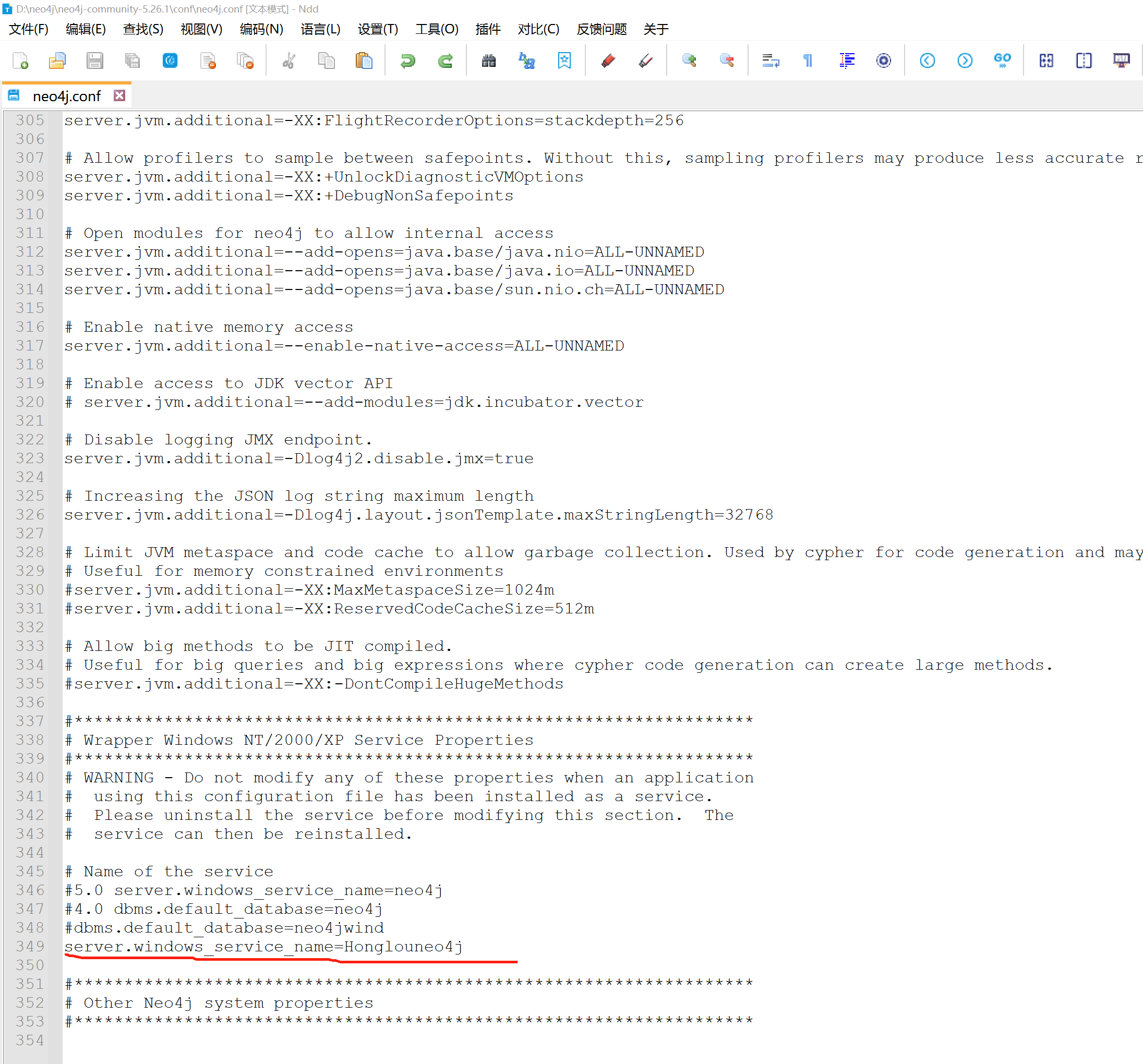The width and height of the screenshot is (1143, 1064).
Task: Open the 文件(F) menu
Action: click(28, 29)
